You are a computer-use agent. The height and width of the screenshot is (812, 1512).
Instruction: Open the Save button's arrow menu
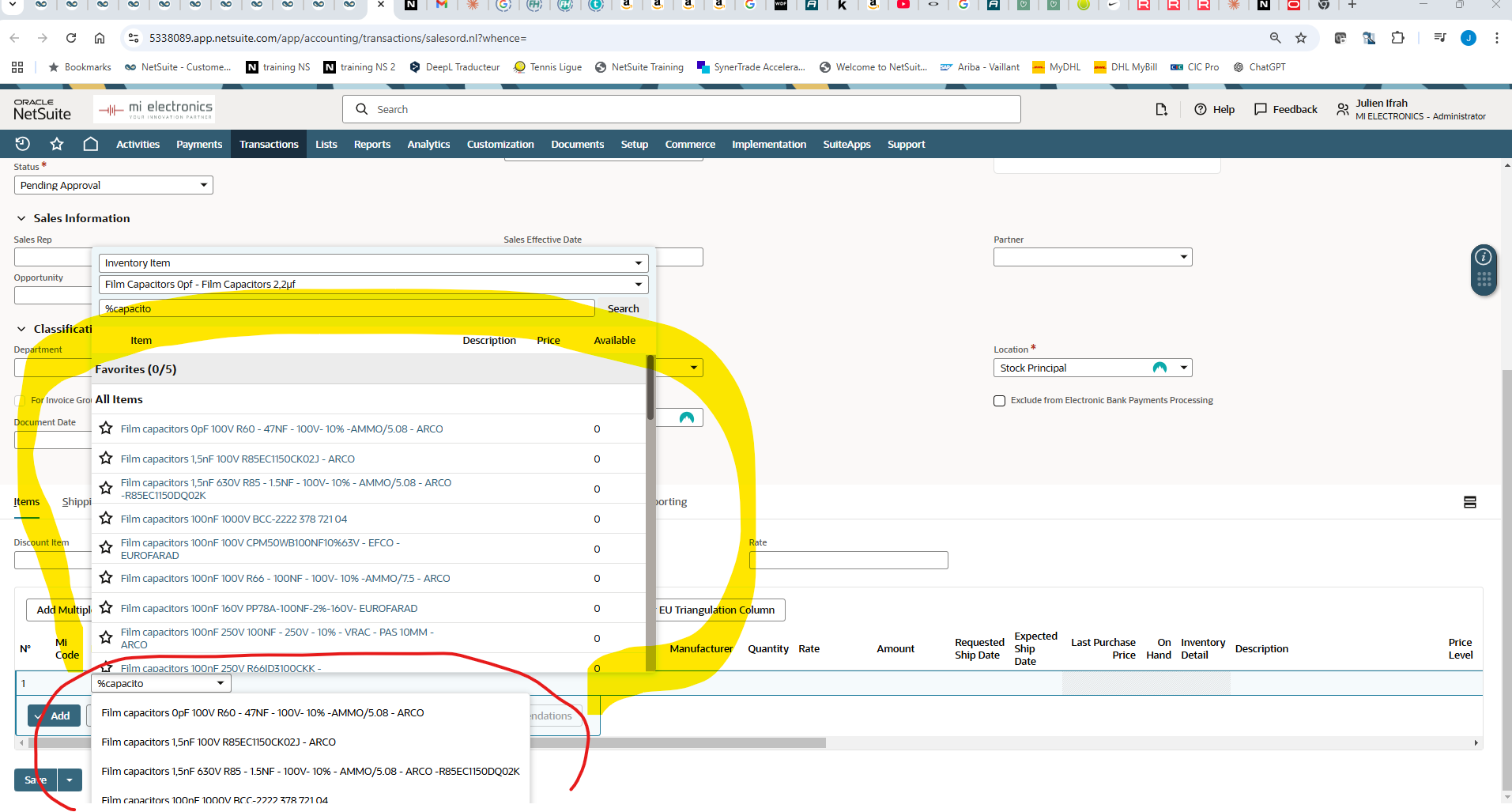(70, 780)
